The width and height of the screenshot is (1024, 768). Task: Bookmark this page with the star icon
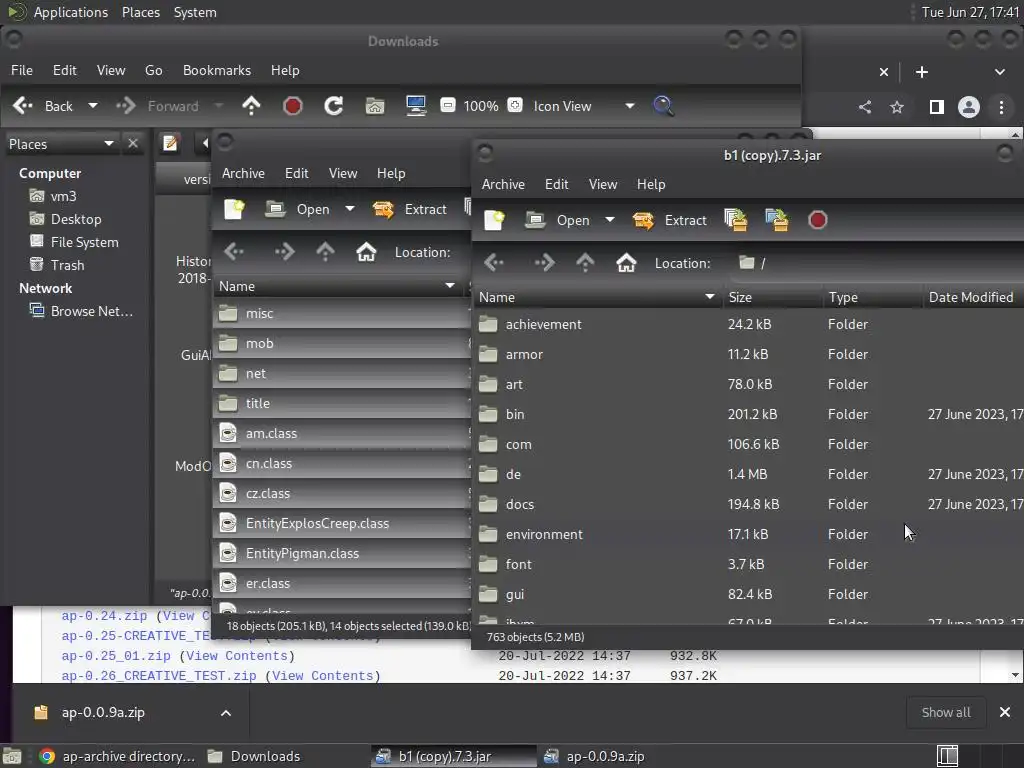tap(897, 107)
